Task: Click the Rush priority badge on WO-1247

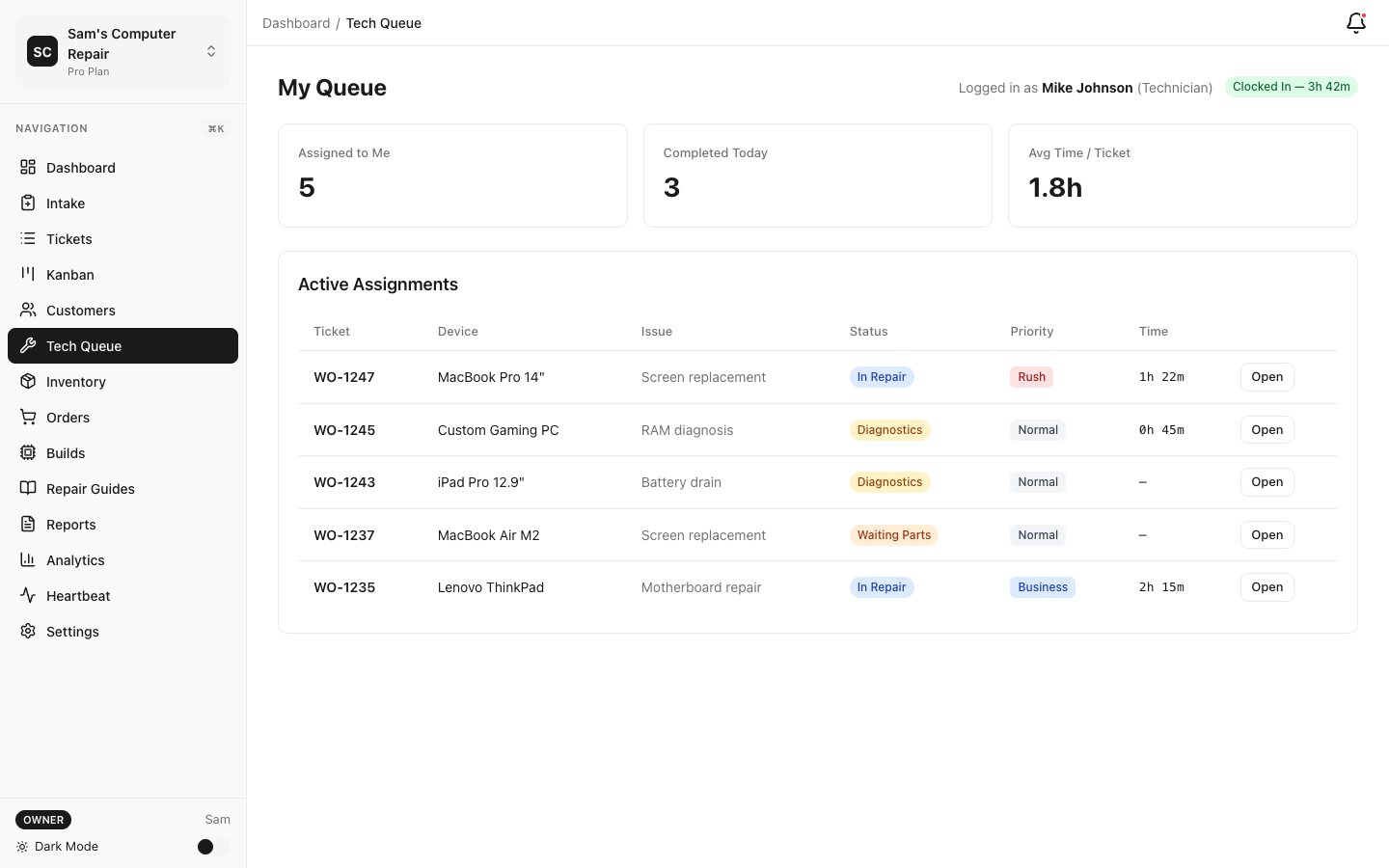Action: coord(1031,377)
